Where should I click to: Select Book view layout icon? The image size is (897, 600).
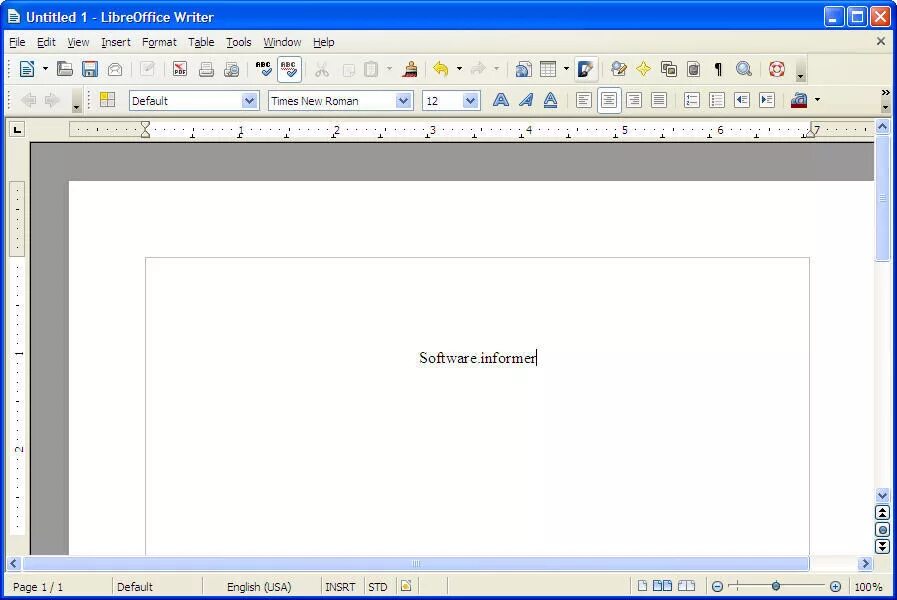[x=686, y=586]
